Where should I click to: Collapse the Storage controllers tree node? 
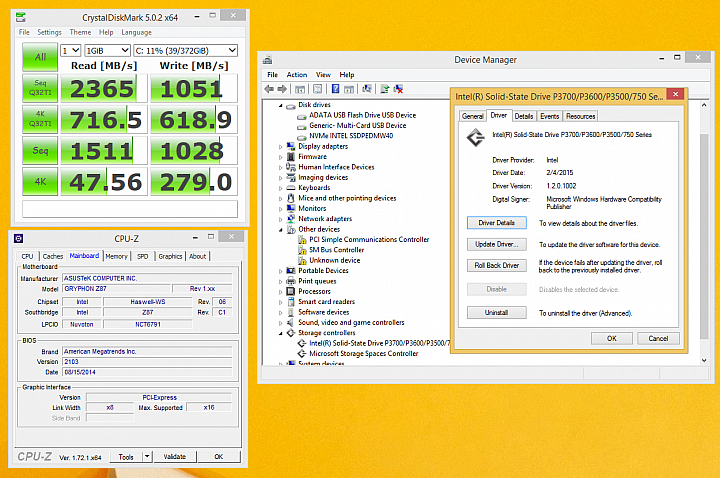[281, 334]
